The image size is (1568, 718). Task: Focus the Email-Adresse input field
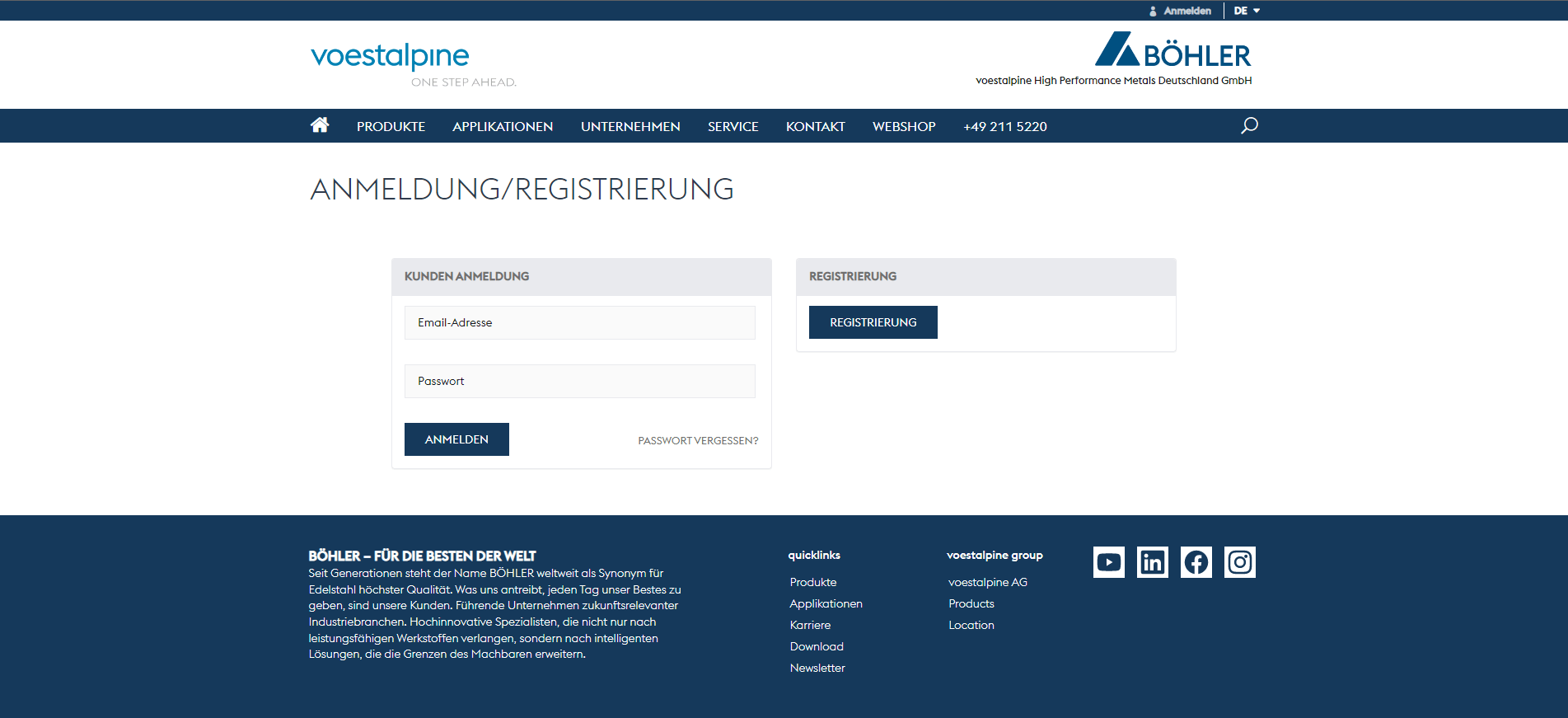coord(580,322)
